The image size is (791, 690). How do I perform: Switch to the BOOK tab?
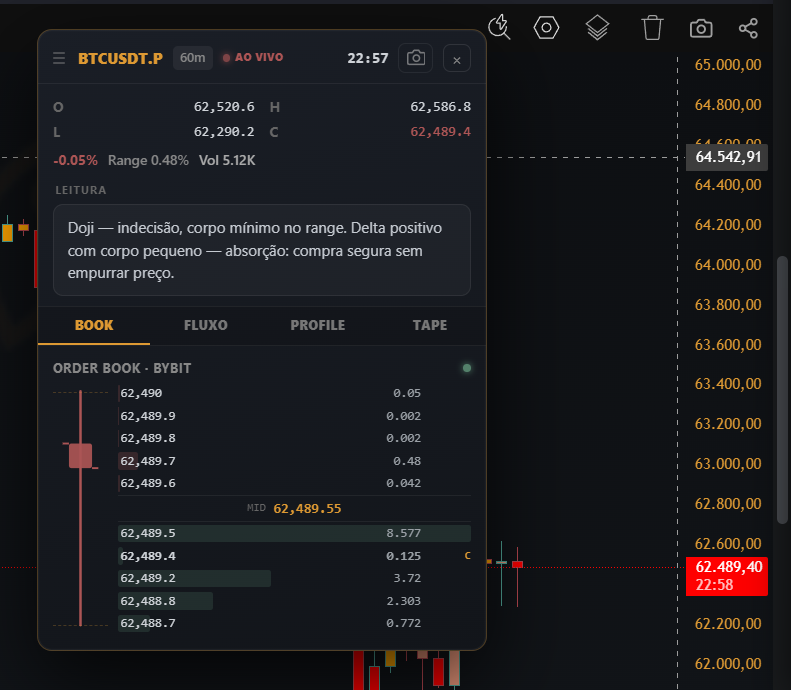94,325
